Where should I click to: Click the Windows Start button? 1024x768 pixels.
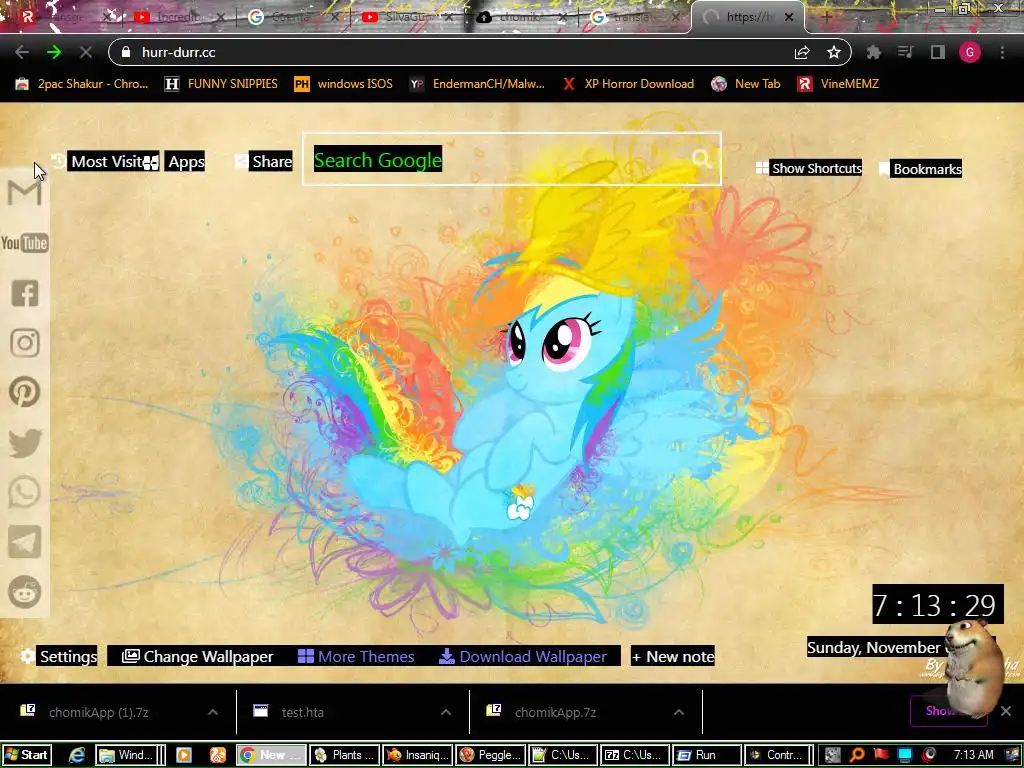point(26,755)
